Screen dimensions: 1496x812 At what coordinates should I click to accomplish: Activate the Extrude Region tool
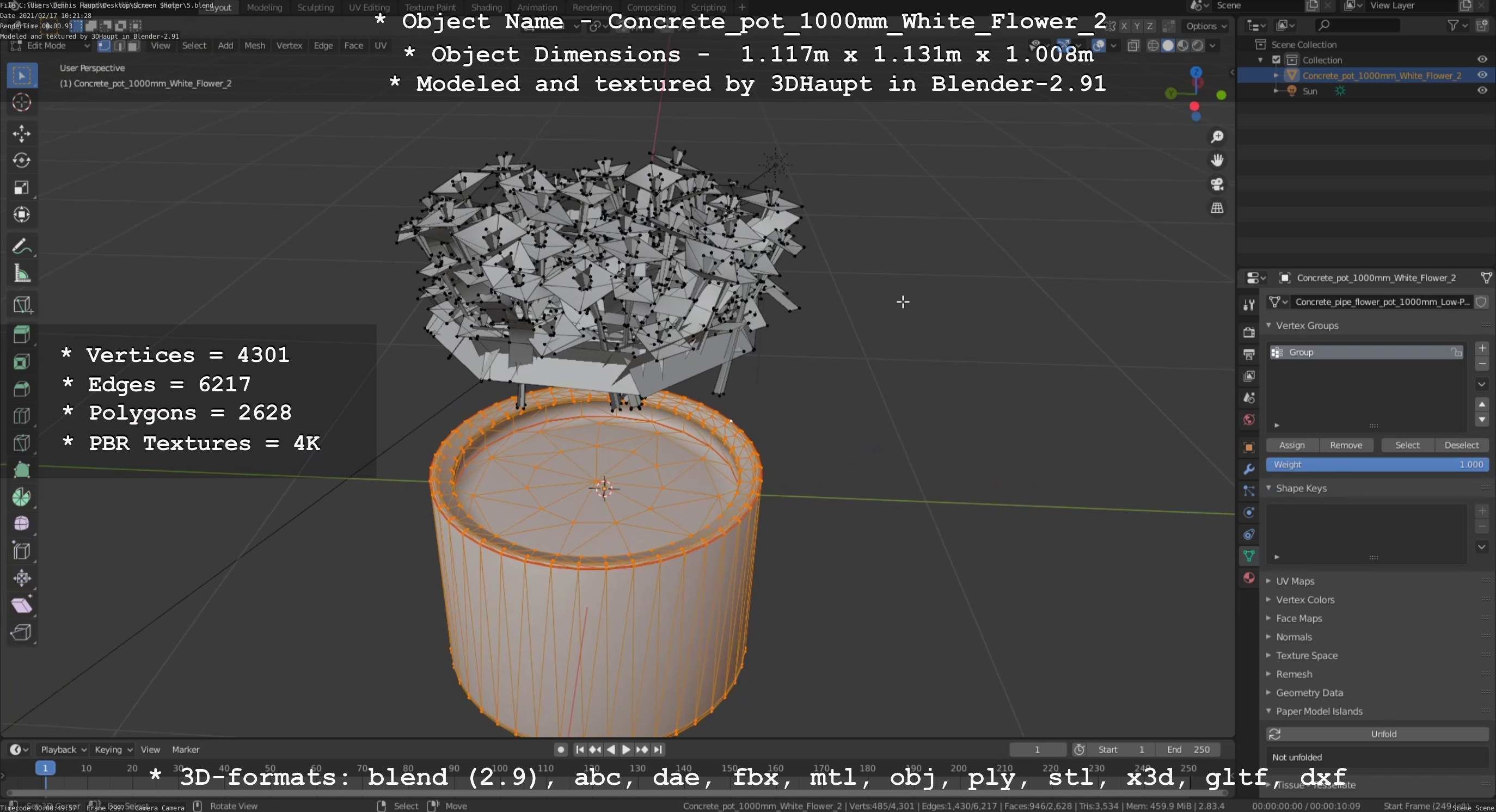click(x=22, y=335)
